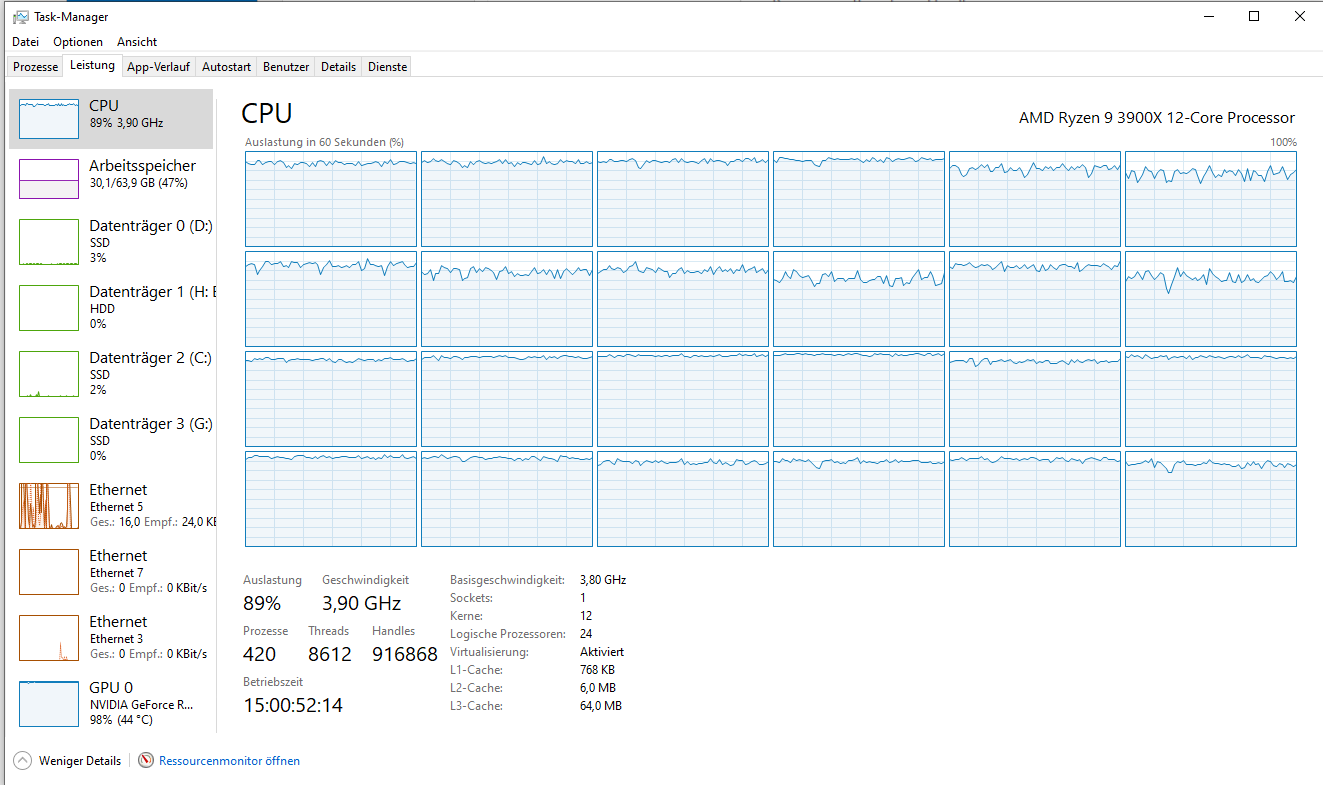Image resolution: width=1323 pixels, height=785 pixels.
Task: Select Datenträger 0 (D:) graph thumbnail
Action: pos(49,242)
